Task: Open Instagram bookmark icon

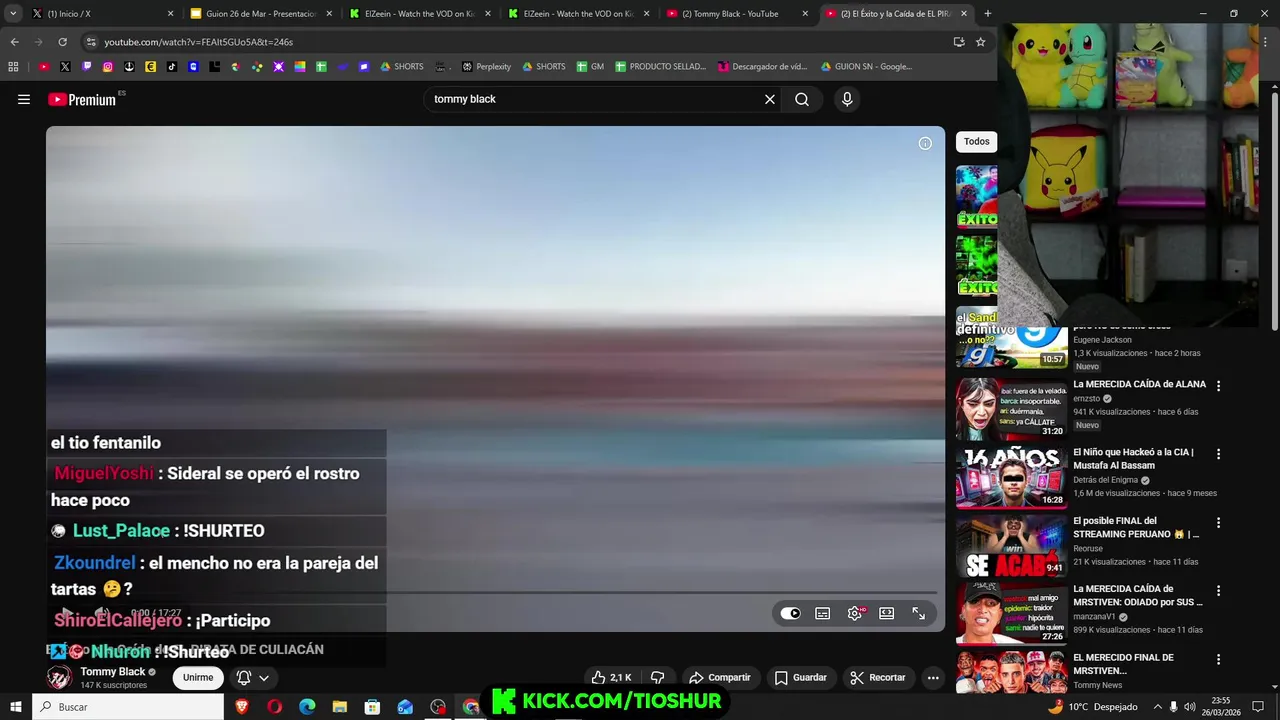Action: [x=108, y=67]
